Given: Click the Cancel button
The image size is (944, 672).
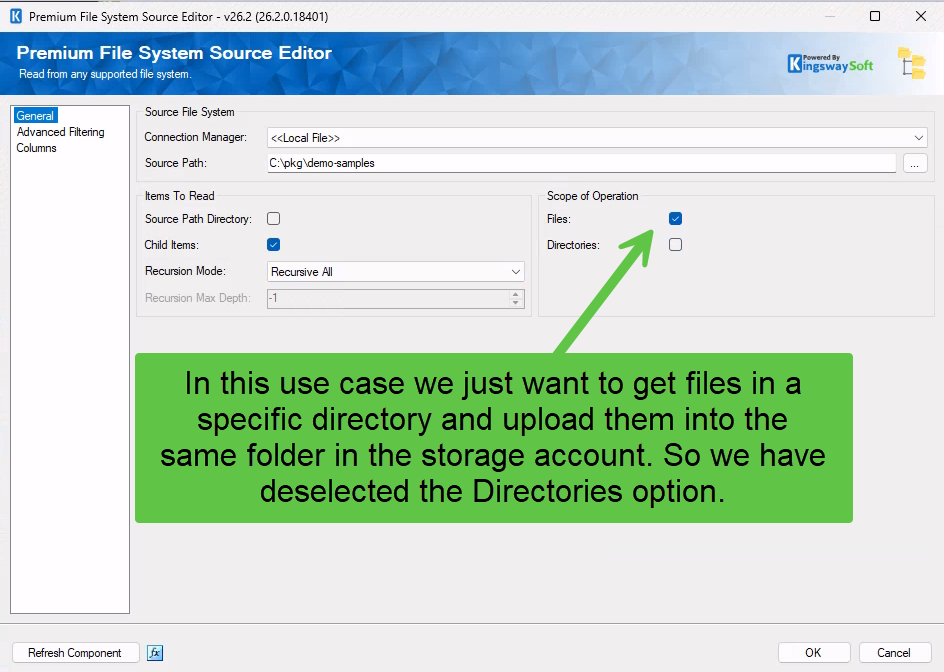Looking at the screenshot, I should pyautogui.click(x=895, y=653).
